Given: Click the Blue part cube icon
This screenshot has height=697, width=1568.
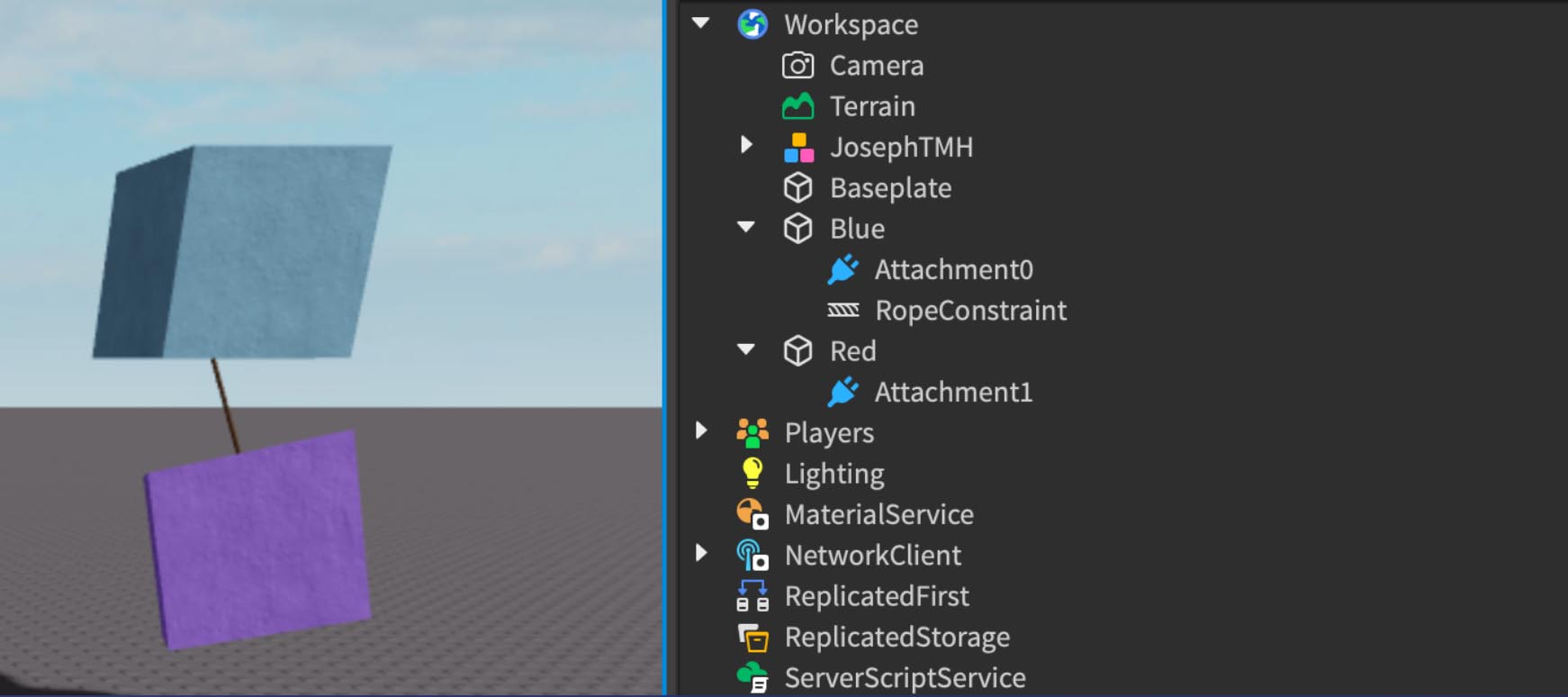Looking at the screenshot, I should pos(798,229).
